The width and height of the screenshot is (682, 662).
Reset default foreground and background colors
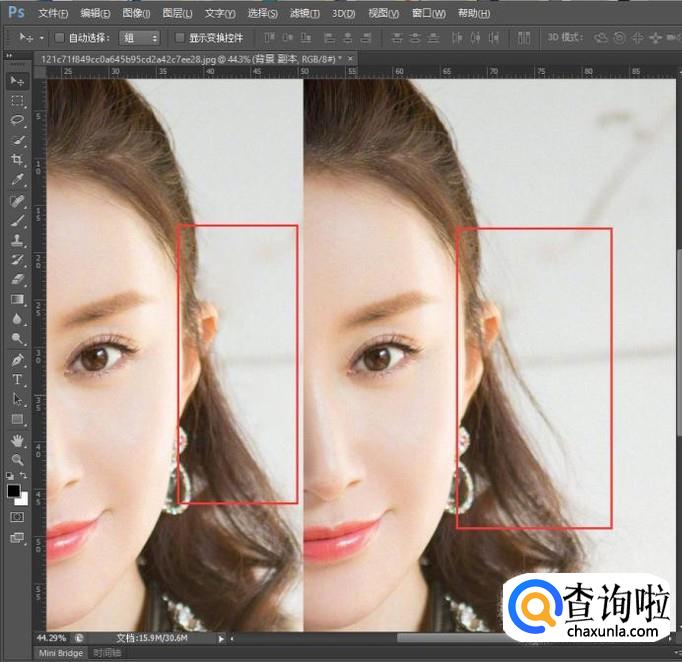pos(10,476)
